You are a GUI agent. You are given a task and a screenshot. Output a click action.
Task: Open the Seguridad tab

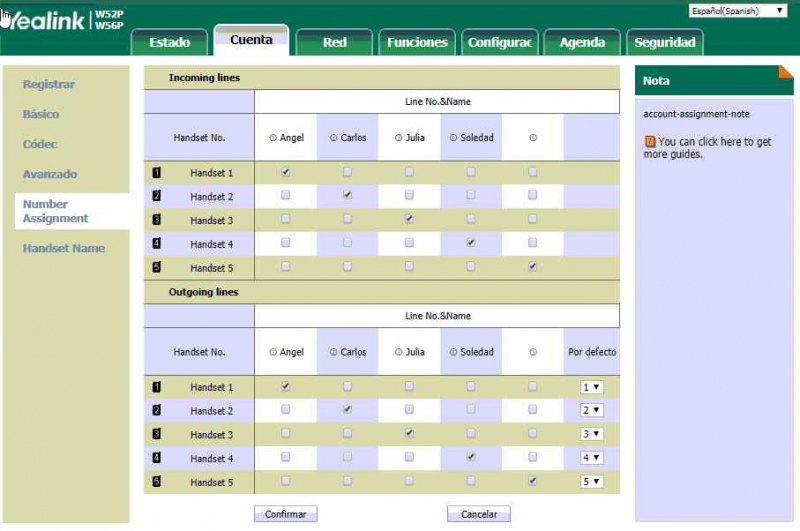tap(665, 42)
